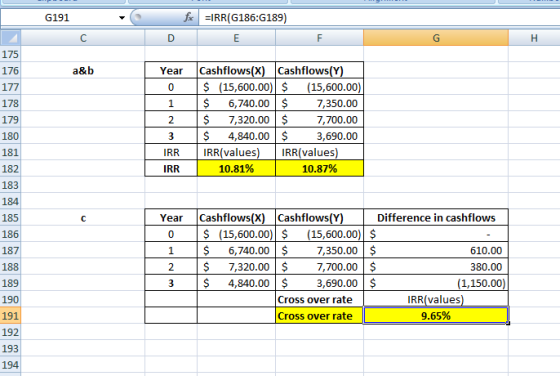This screenshot has width=560, height=376.
Task: Click Year header in row 176
Action: (171, 71)
